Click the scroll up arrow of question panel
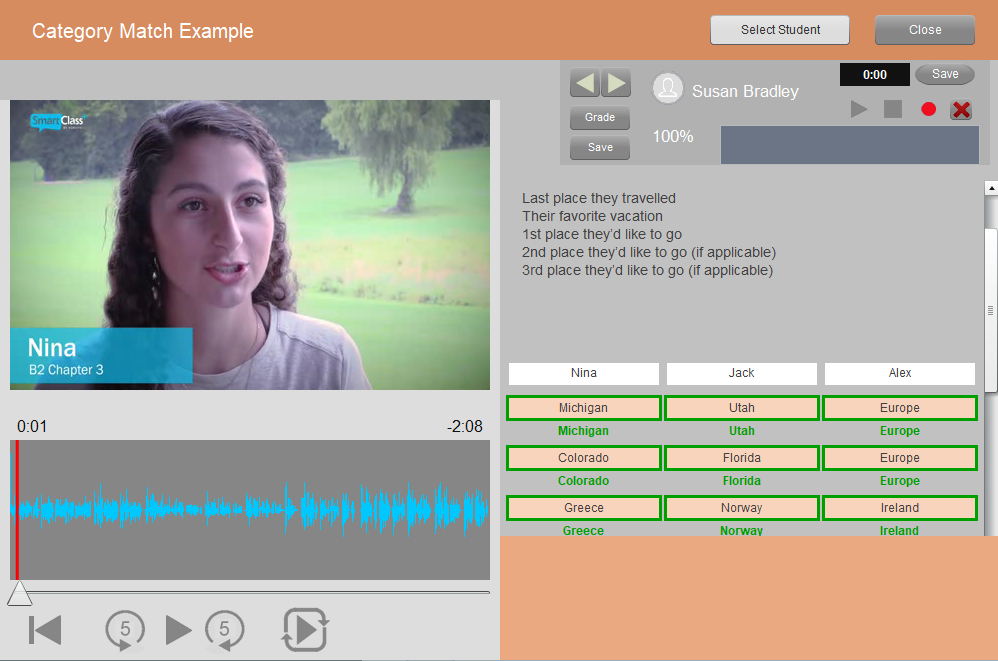This screenshot has width=998, height=661. pos(991,188)
